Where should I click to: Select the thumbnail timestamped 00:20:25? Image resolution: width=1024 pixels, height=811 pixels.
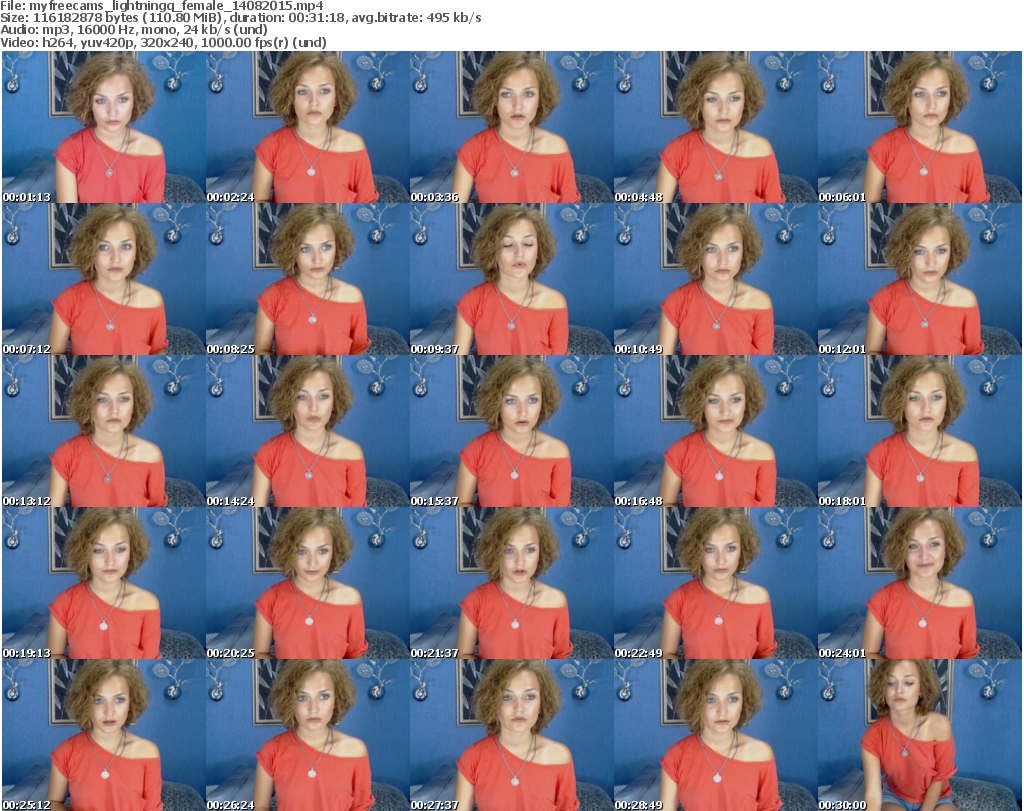308,583
